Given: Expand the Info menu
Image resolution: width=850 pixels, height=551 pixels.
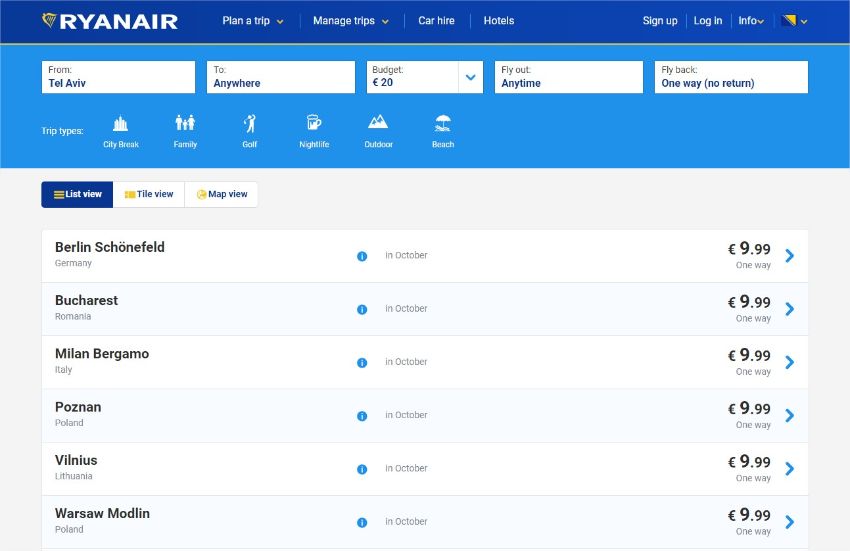Looking at the screenshot, I should coord(751,21).
